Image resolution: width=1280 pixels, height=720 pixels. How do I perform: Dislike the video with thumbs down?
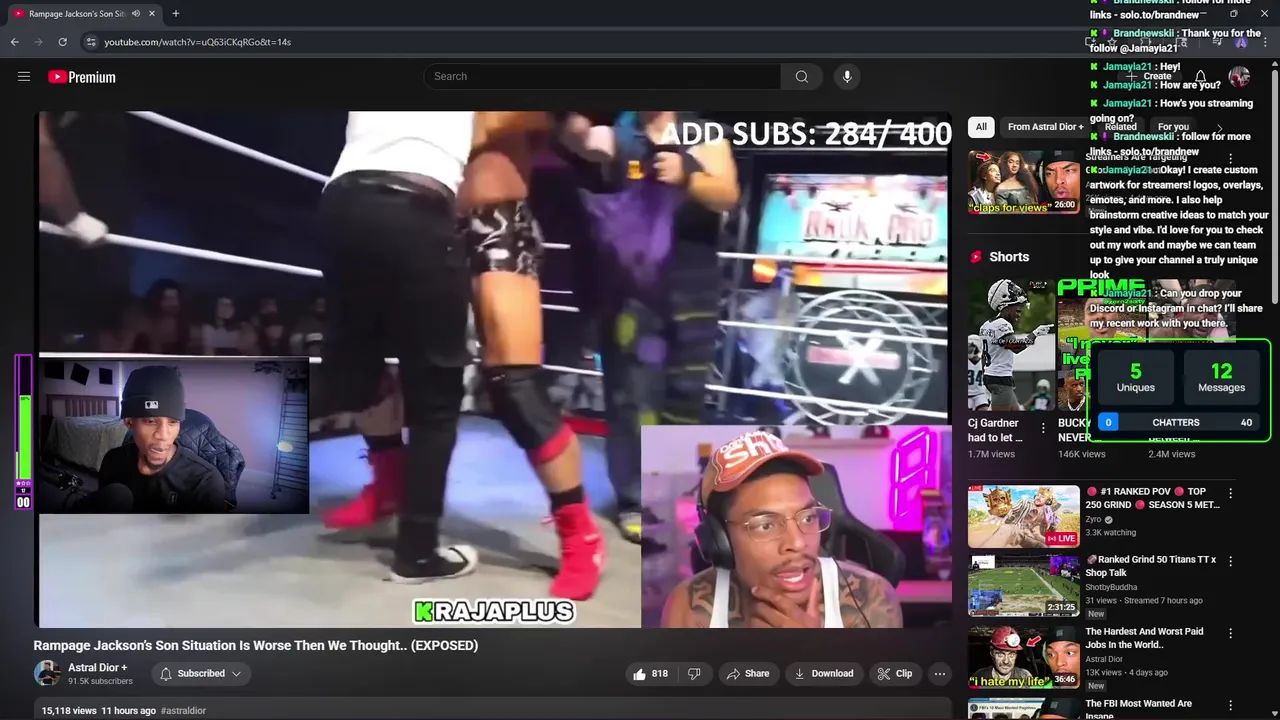point(694,674)
